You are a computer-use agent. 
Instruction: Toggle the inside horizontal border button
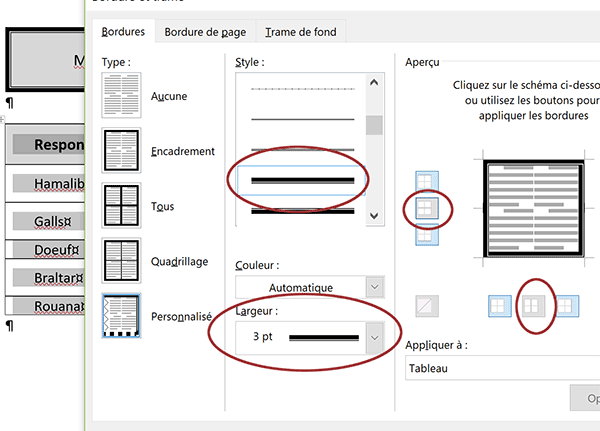click(x=427, y=209)
